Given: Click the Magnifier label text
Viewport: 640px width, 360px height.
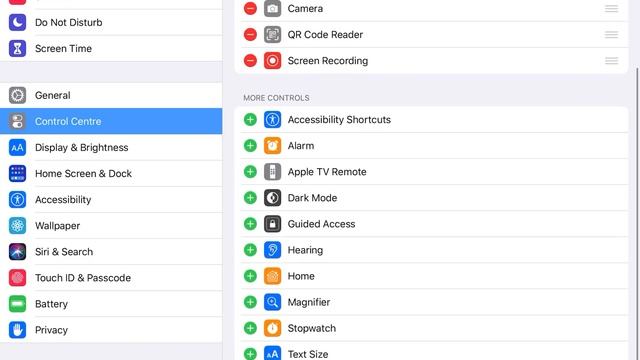Looking at the screenshot, I should [x=309, y=302].
